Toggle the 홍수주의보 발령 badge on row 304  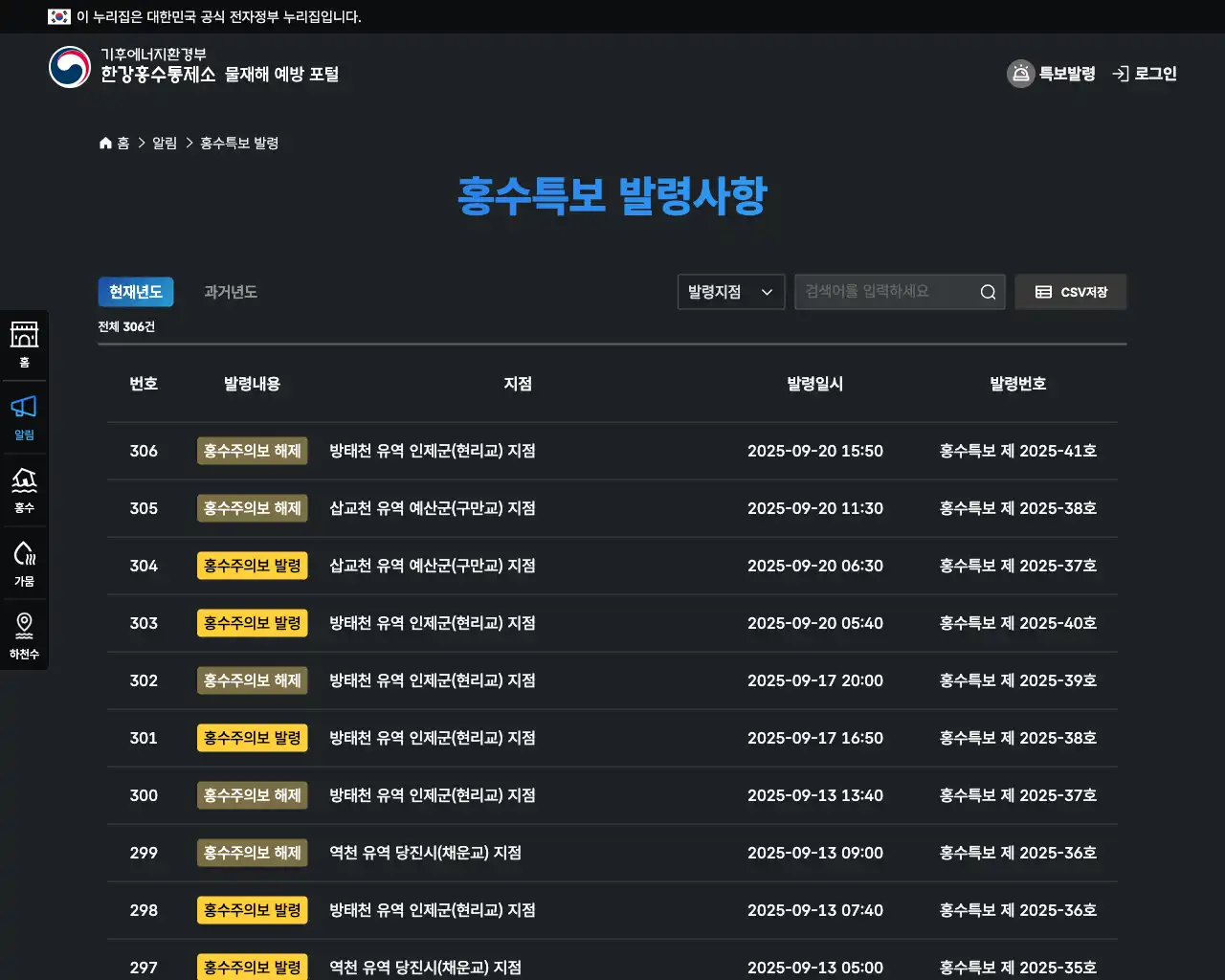[252, 566]
